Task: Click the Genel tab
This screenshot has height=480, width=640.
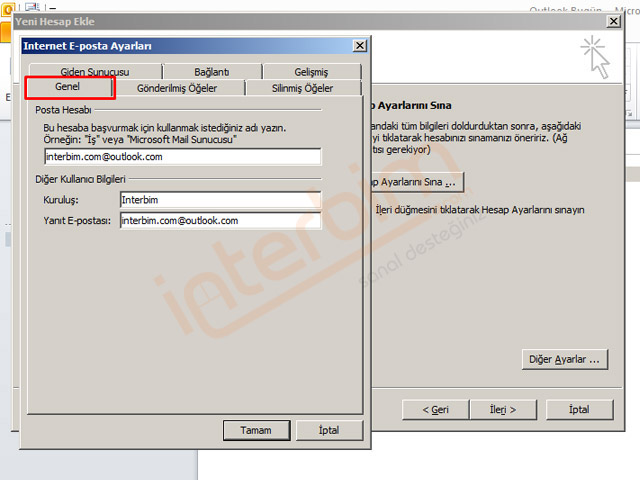Action: (69, 88)
